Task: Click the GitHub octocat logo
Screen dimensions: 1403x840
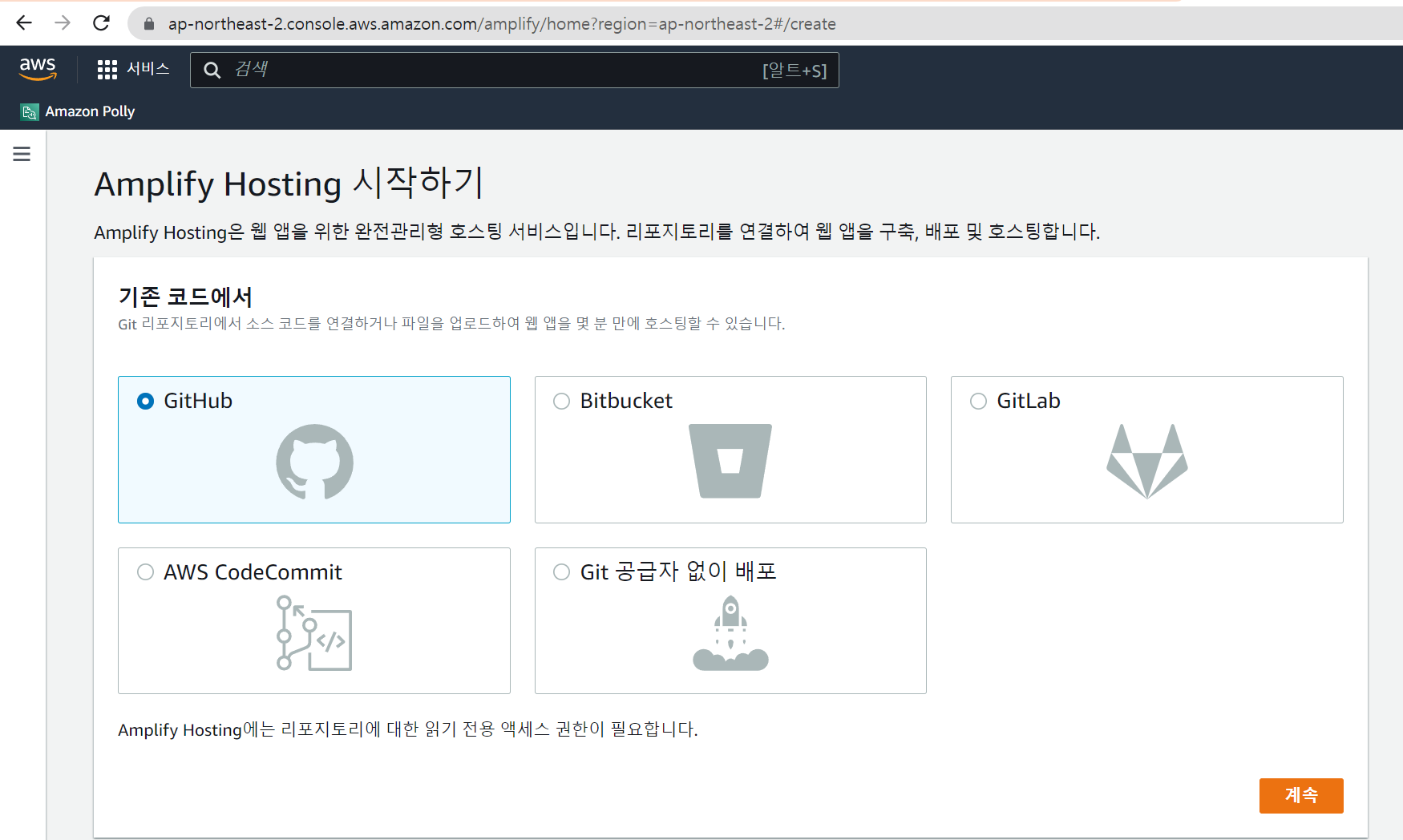Action: (x=314, y=462)
